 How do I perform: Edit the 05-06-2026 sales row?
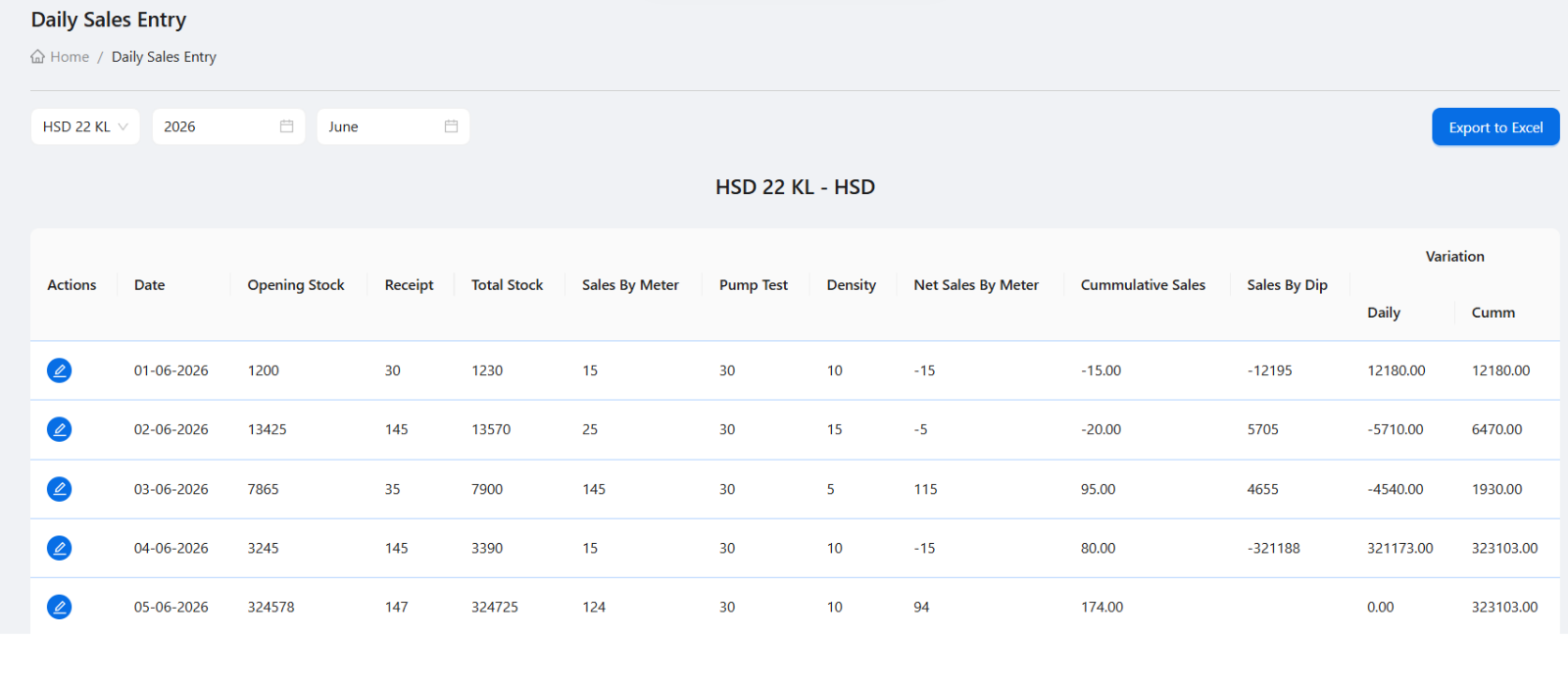tap(59, 607)
